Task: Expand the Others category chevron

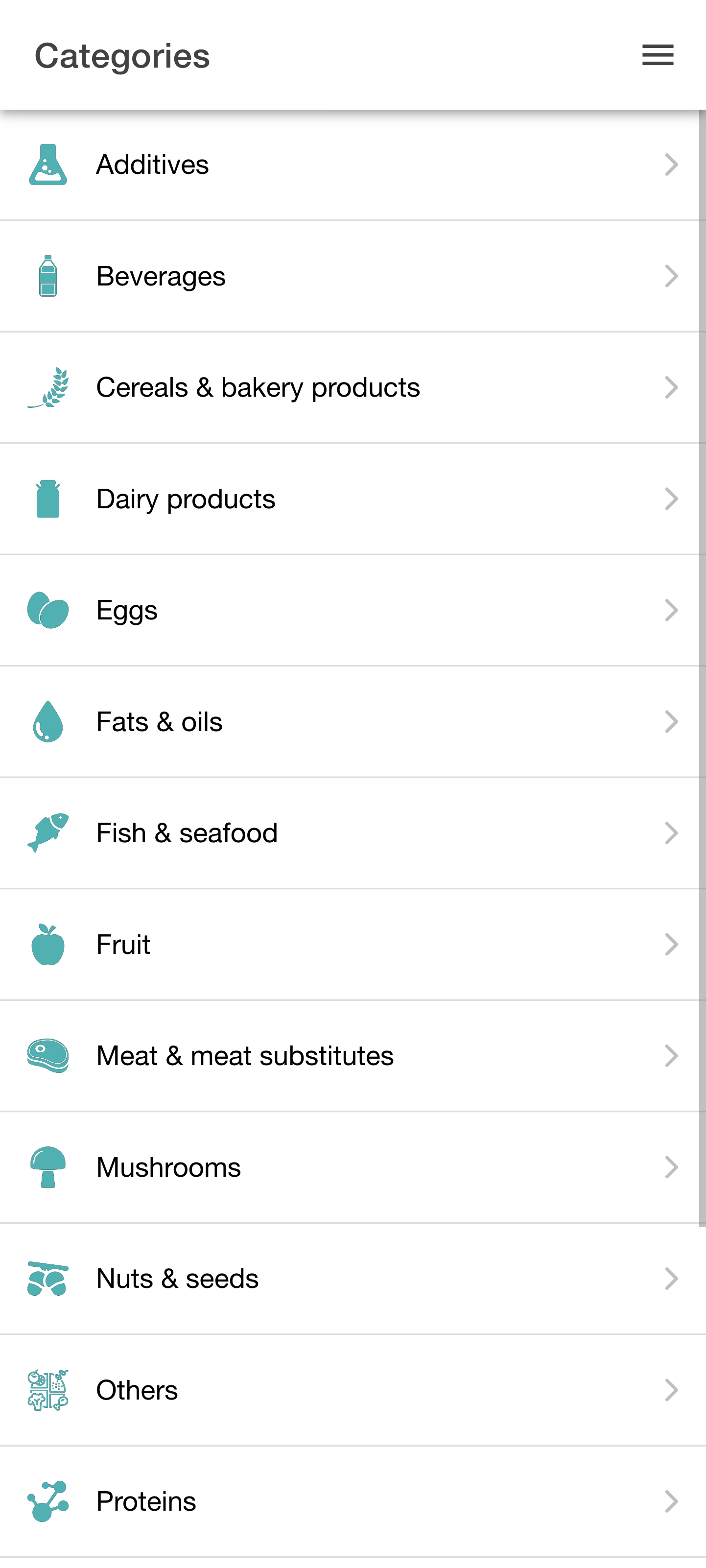Action: click(671, 1390)
